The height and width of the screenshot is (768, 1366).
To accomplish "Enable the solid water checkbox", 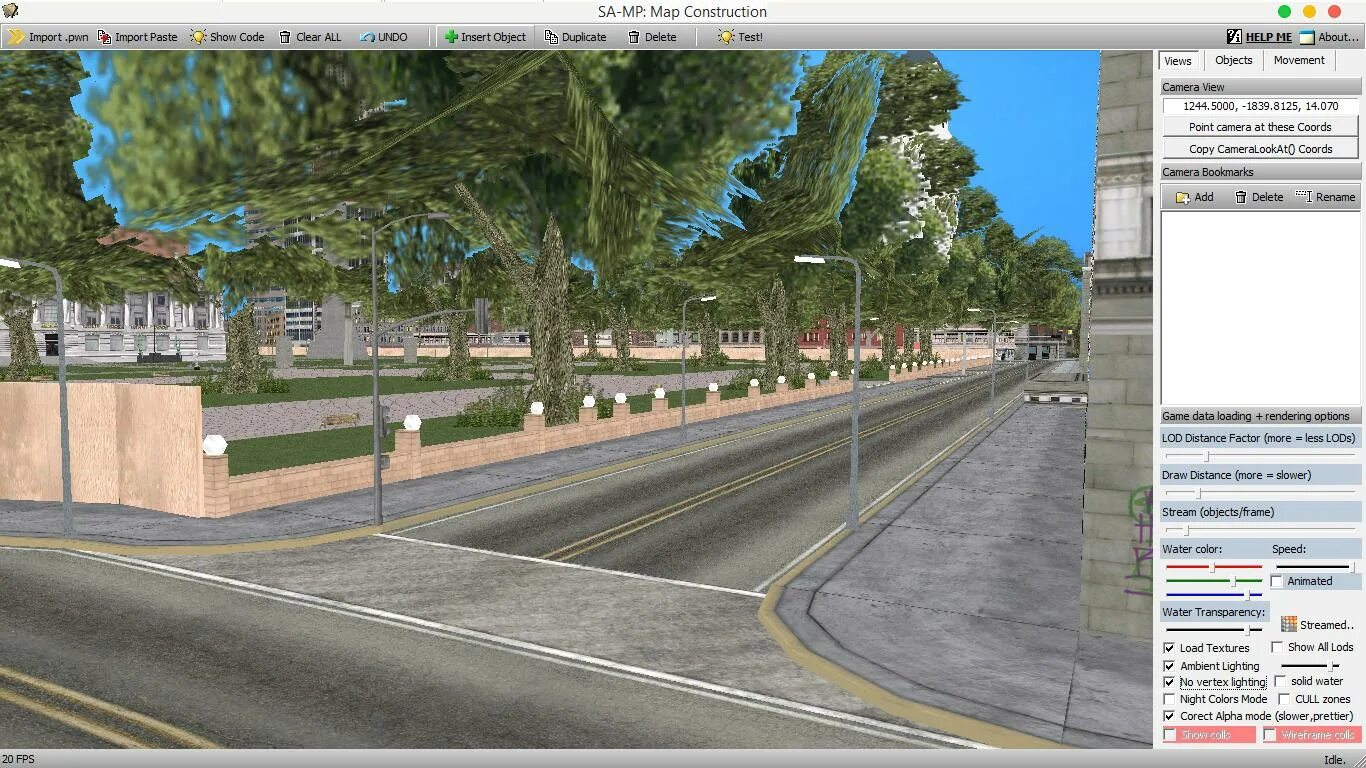I will [x=1280, y=681].
